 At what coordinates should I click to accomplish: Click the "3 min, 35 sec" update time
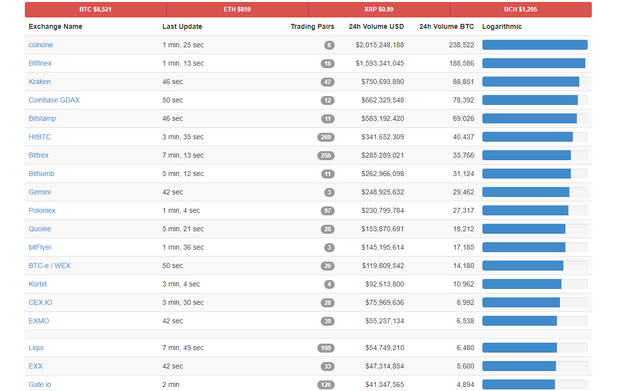pos(183,137)
